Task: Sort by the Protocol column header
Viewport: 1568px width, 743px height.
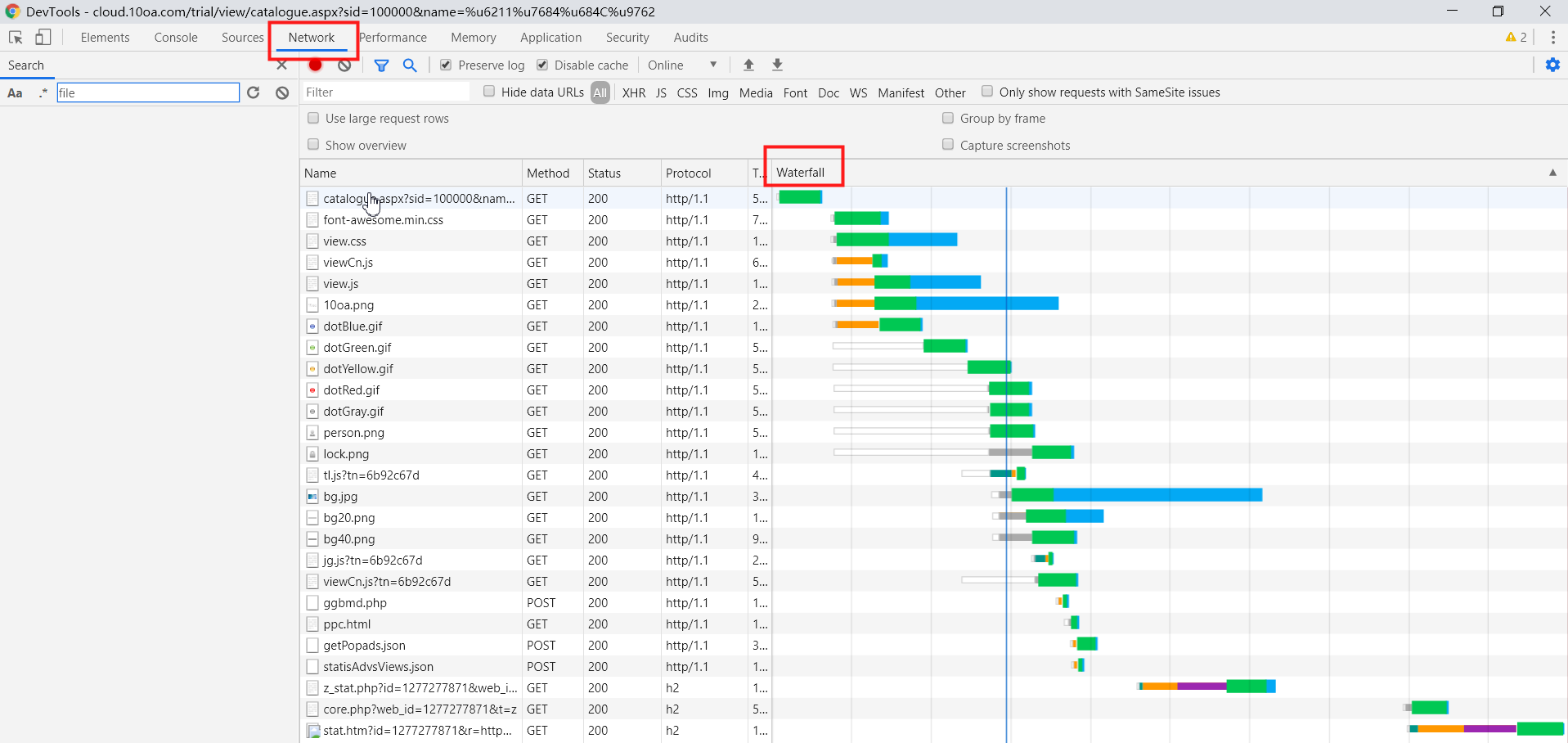Action: [x=703, y=173]
